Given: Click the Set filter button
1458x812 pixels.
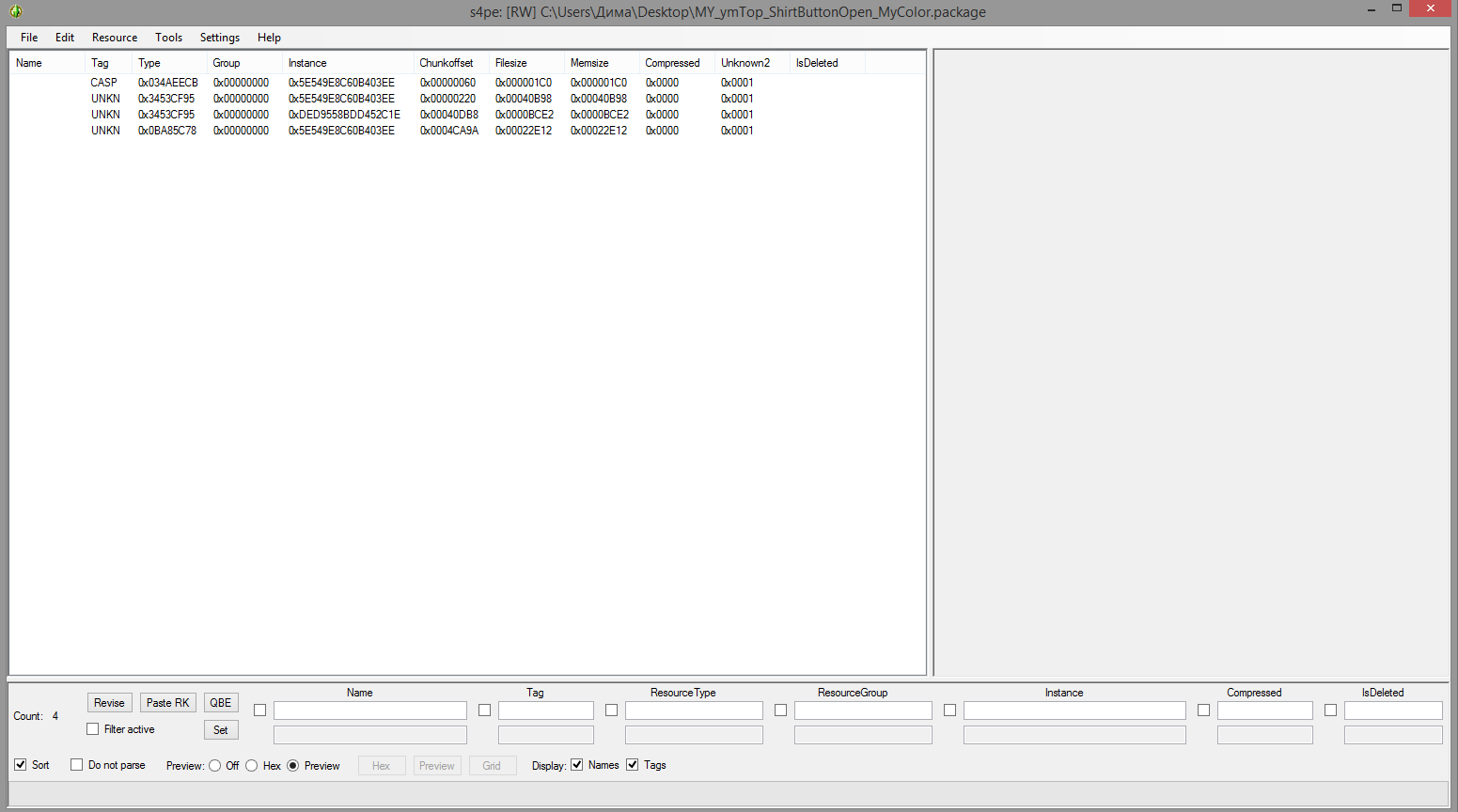Looking at the screenshot, I should (x=221, y=730).
